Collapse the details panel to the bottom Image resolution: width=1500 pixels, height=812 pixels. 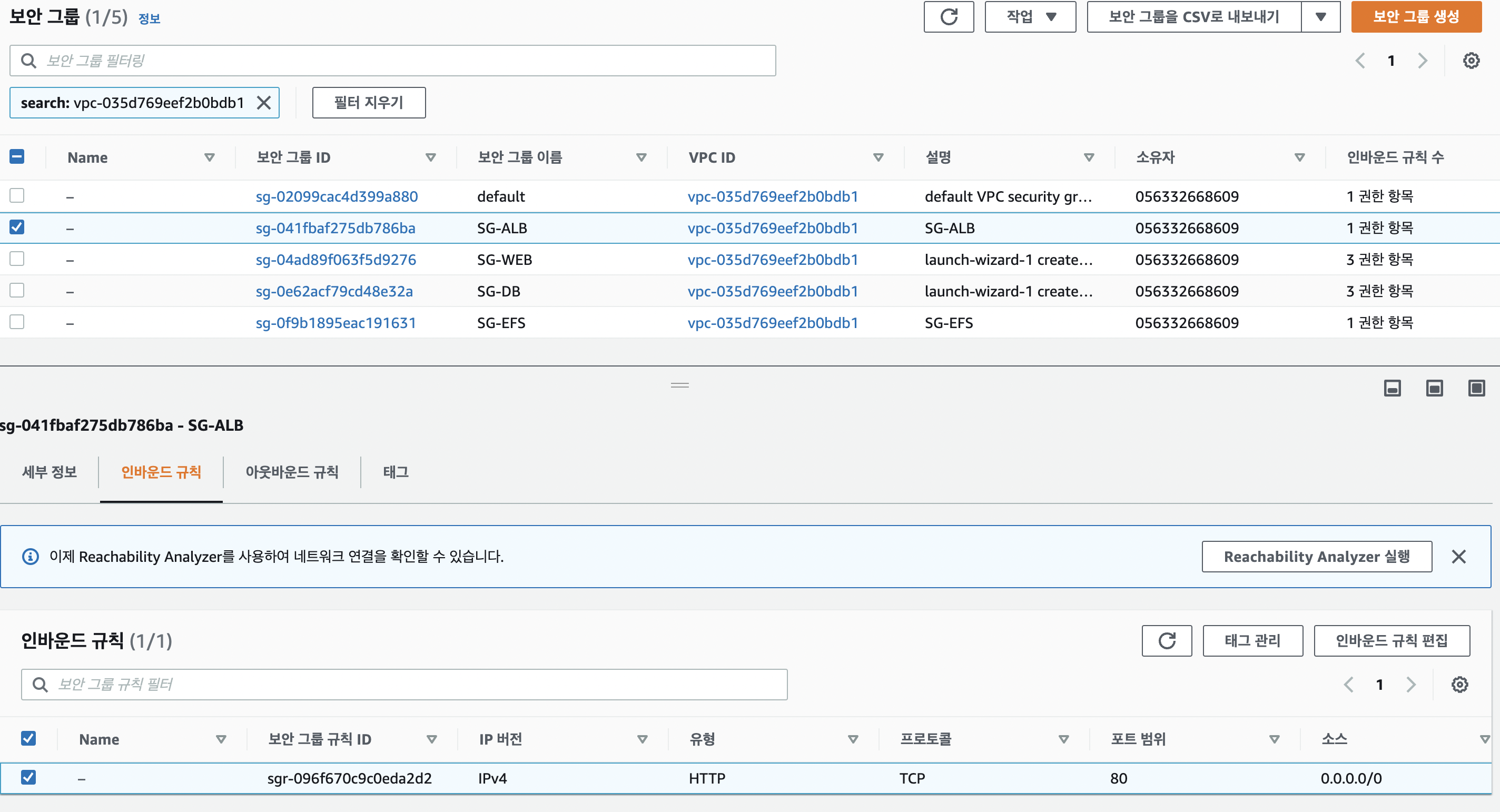click(x=1392, y=388)
